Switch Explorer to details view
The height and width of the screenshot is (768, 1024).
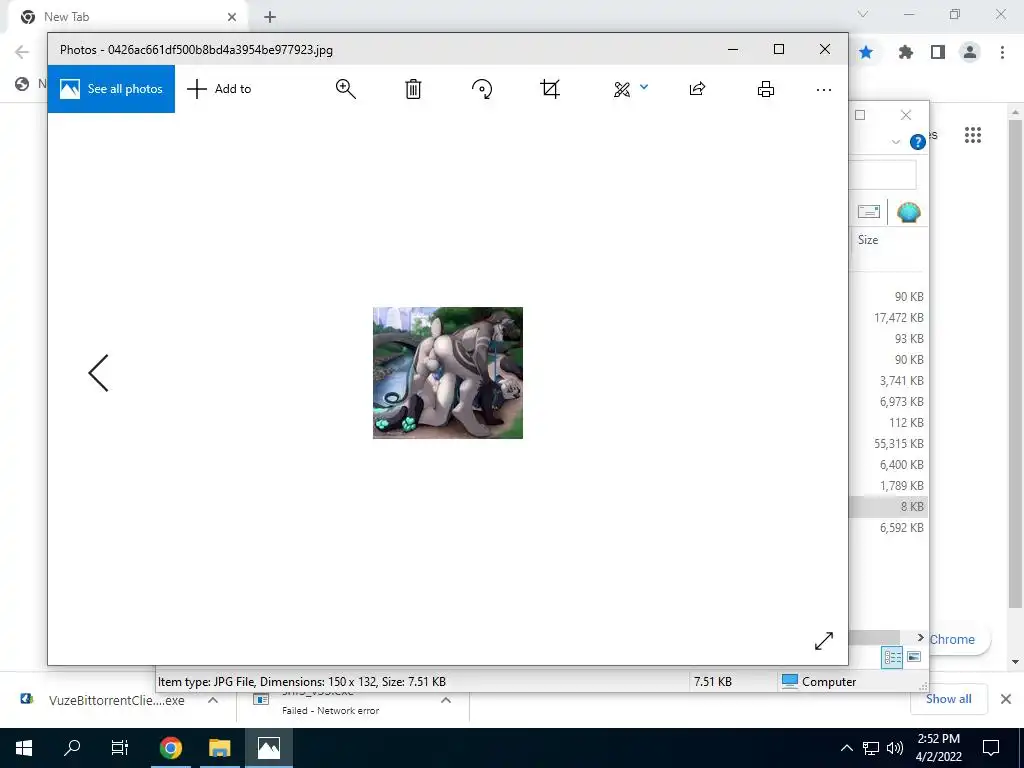[892, 657]
